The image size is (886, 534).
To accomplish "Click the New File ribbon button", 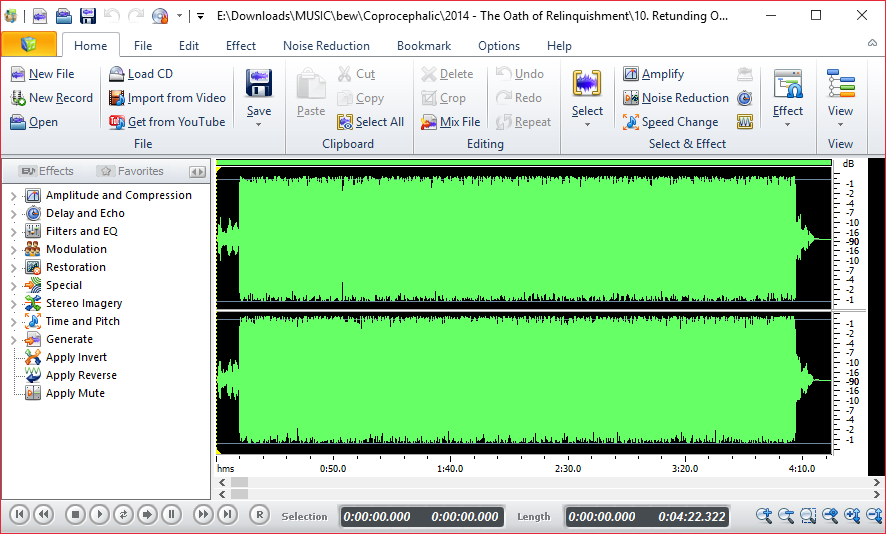I will (42, 74).
